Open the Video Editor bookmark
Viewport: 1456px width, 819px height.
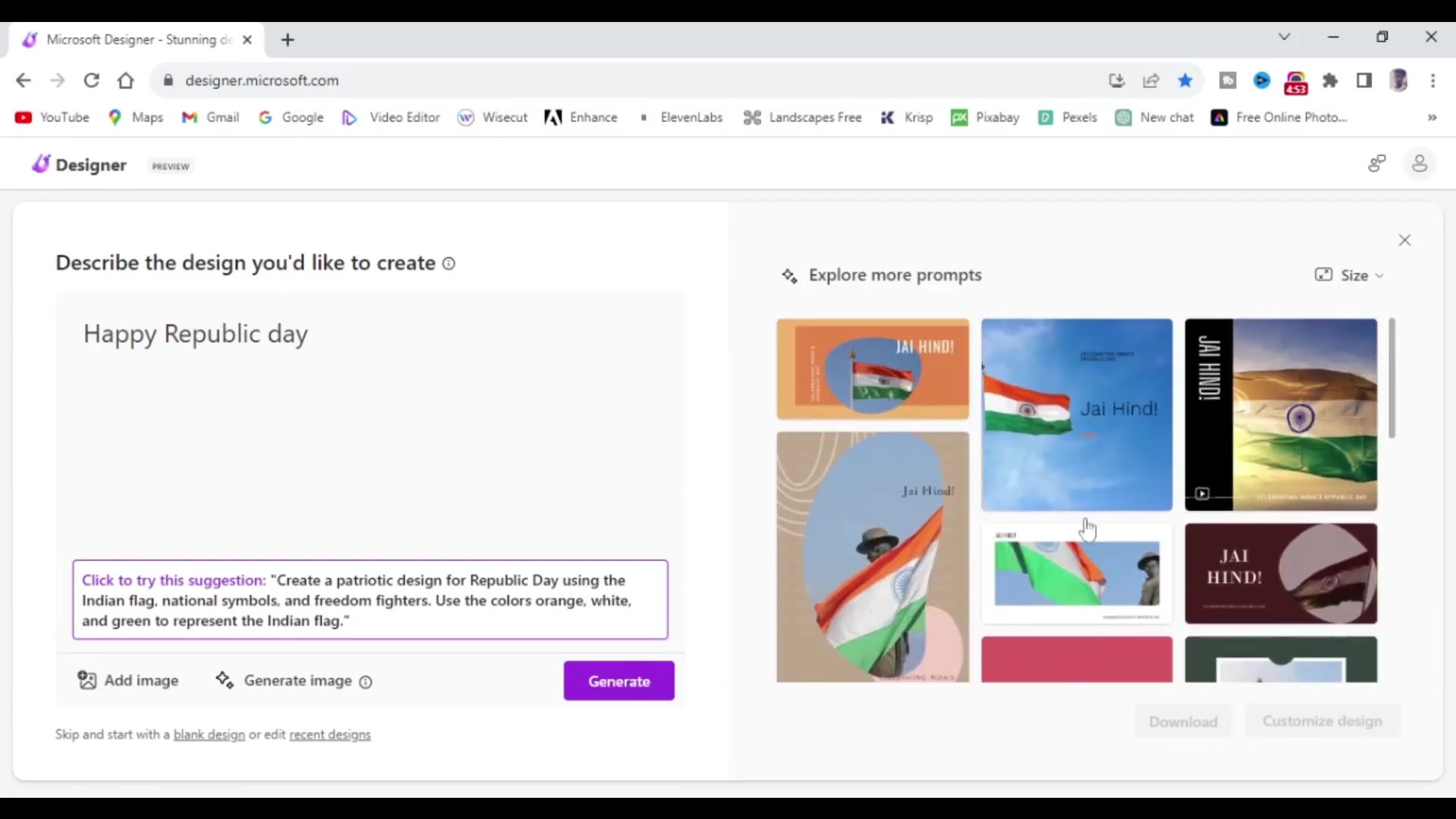[391, 118]
